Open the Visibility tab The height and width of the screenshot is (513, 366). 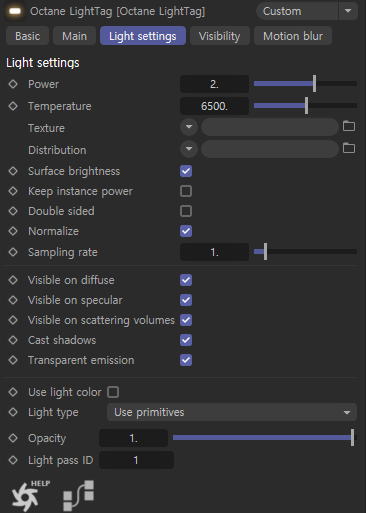click(x=219, y=36)
